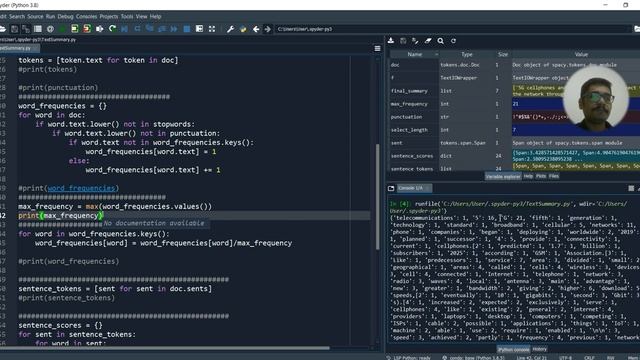Click the Run selection icon

point(99,29)
